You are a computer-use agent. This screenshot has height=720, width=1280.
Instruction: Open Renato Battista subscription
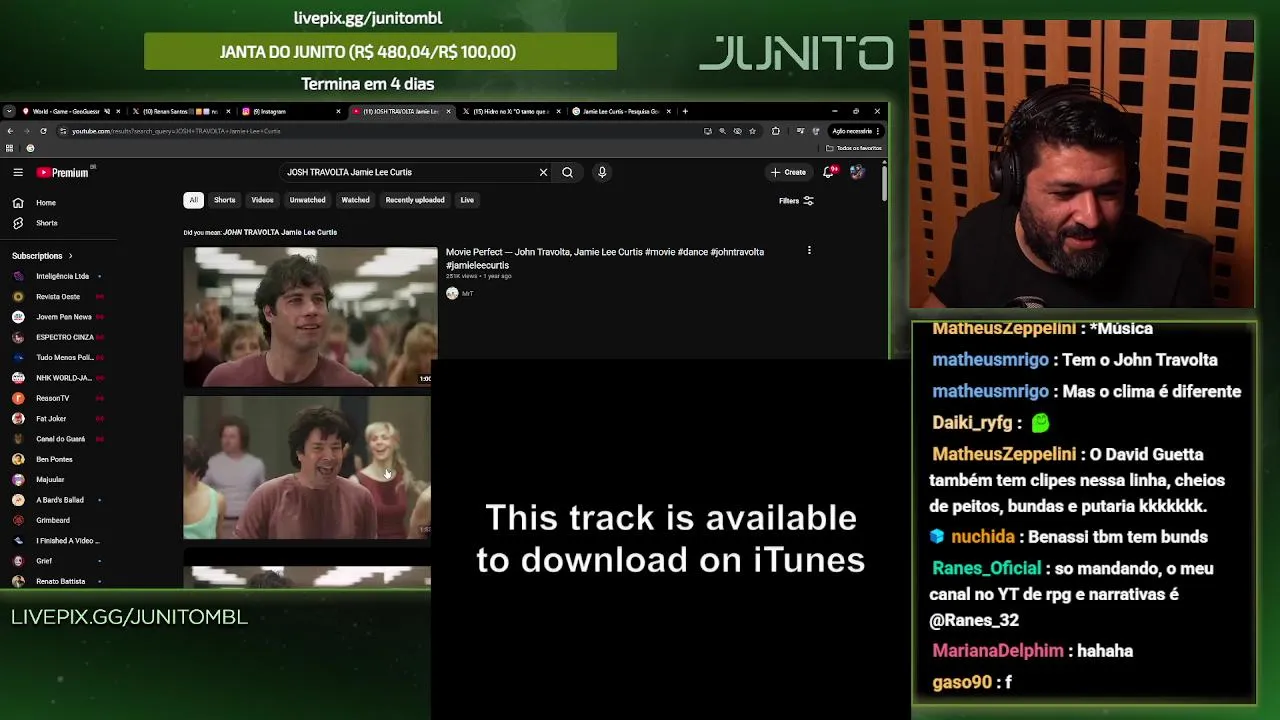(60, 581)
